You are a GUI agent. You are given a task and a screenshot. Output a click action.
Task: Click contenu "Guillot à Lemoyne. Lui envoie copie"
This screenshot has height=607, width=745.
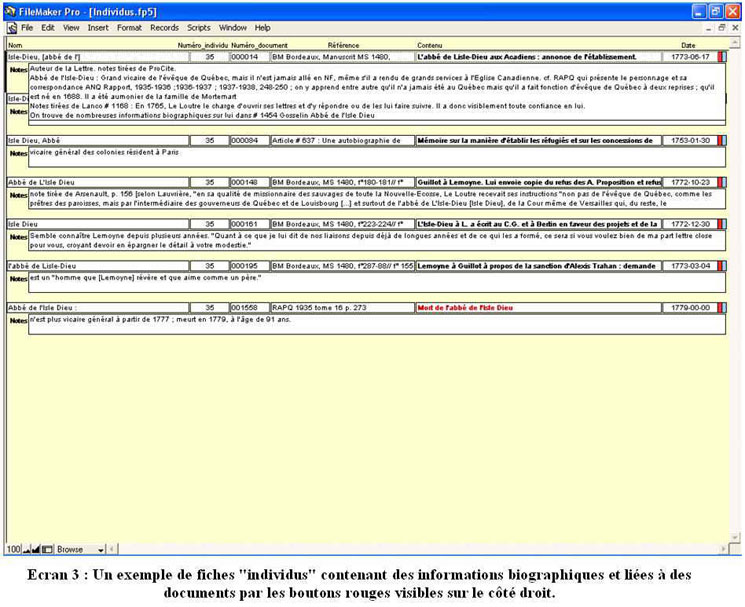(538, 182)
